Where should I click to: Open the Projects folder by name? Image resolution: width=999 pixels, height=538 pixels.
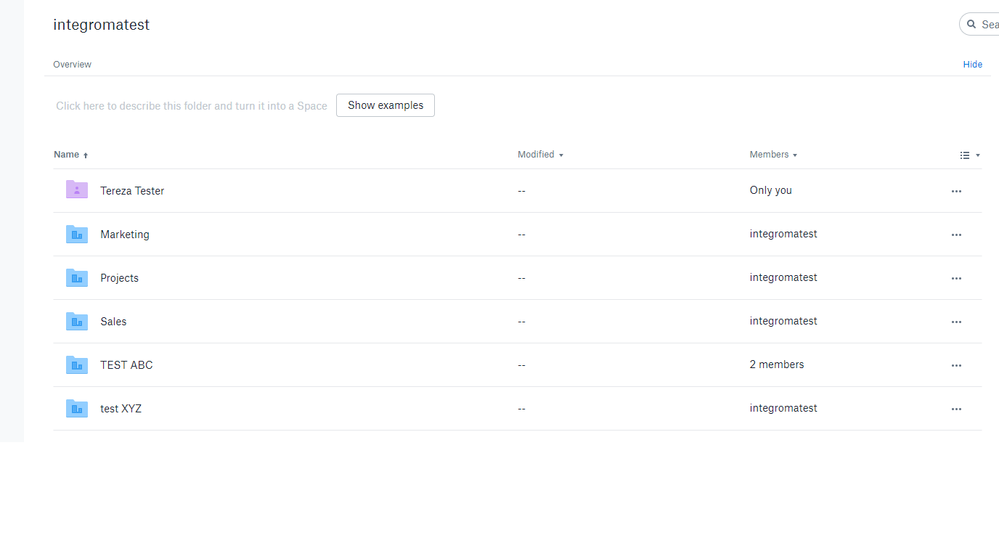click(x=119, y=278)
